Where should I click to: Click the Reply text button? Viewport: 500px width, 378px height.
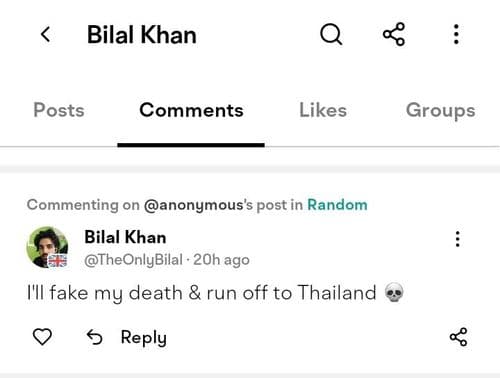144,338
